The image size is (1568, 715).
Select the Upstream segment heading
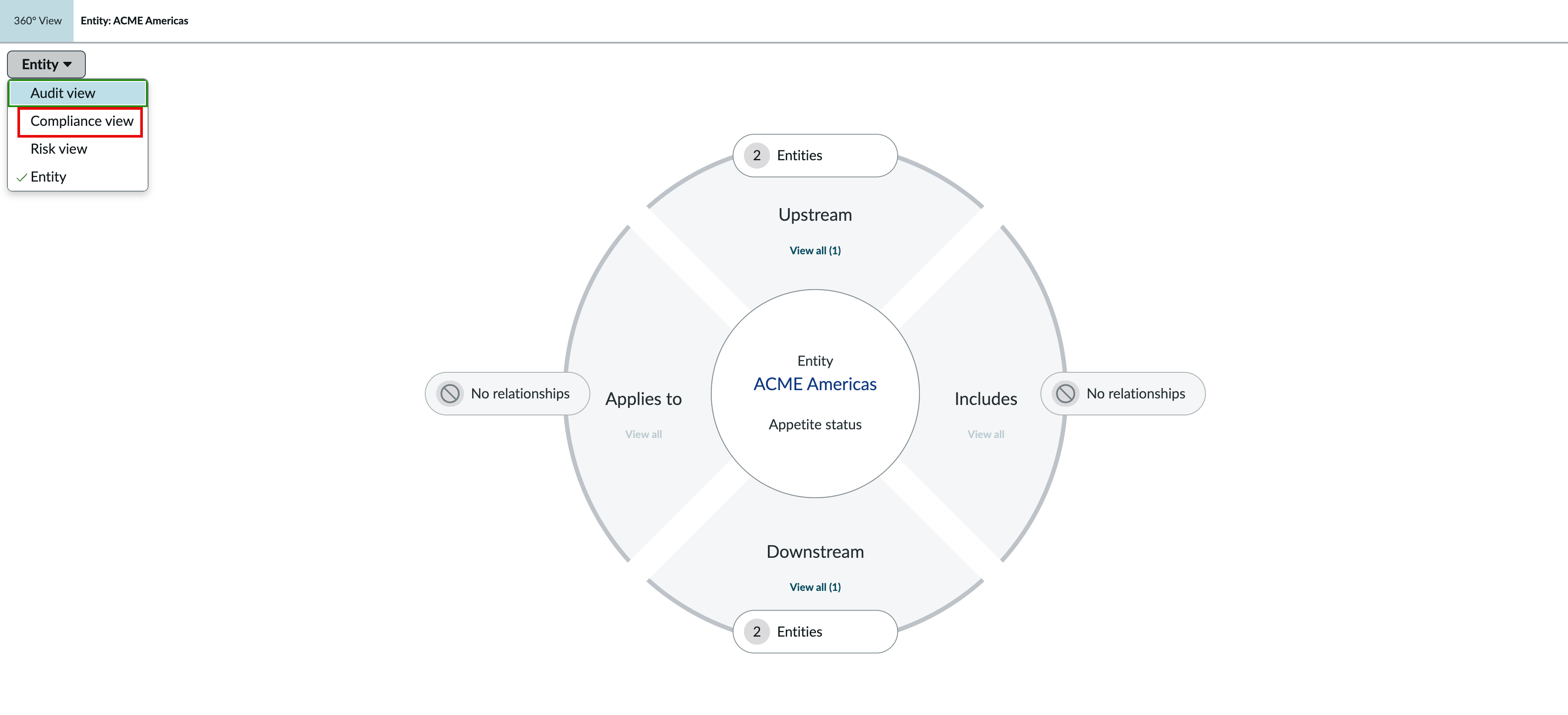click(815, 215)
